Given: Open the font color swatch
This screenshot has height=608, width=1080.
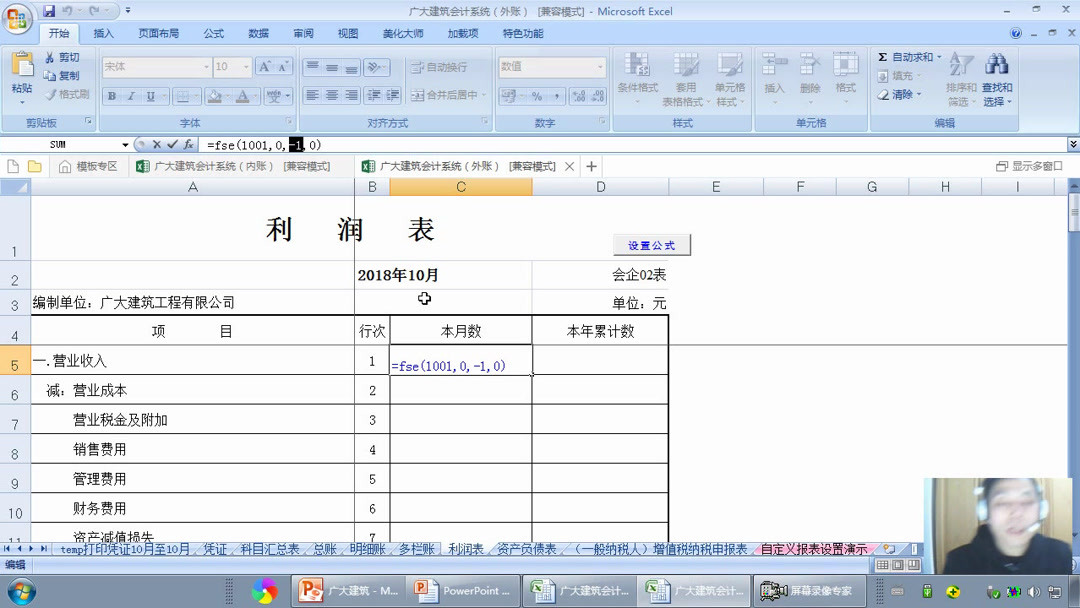Looking at the screenshot, I should (x=243, y=96).
